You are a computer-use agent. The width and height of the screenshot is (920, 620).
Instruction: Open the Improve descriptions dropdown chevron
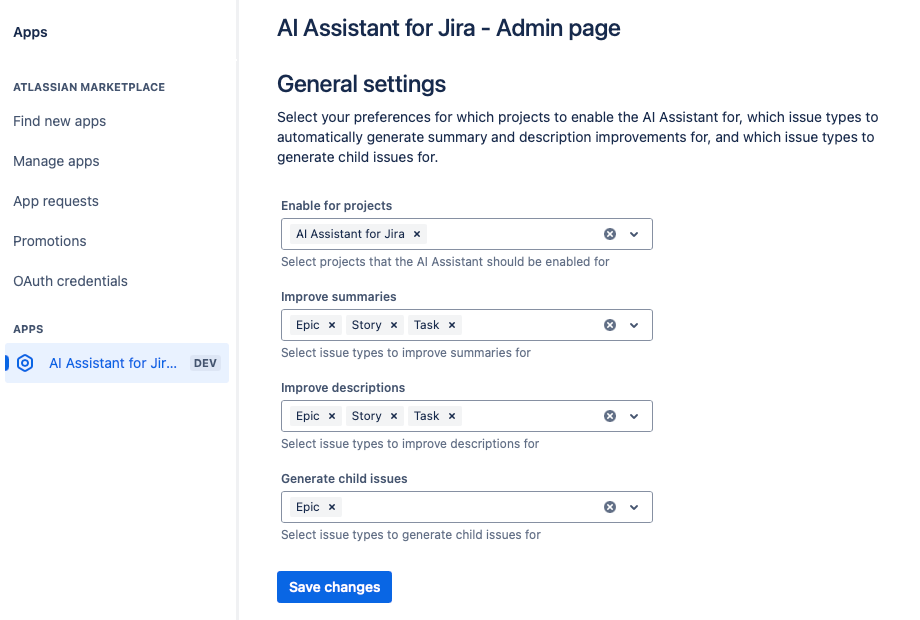tap(634, 416)
